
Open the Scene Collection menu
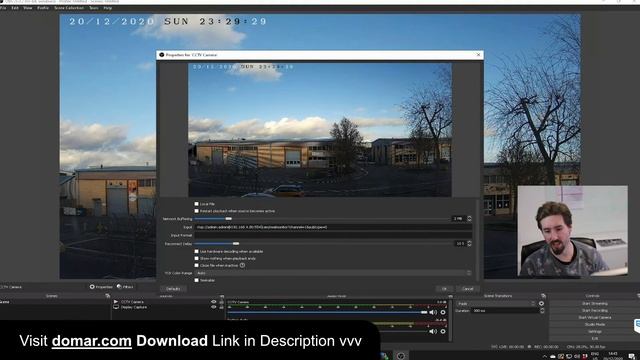pyautogui.click(x=69, y=8)
